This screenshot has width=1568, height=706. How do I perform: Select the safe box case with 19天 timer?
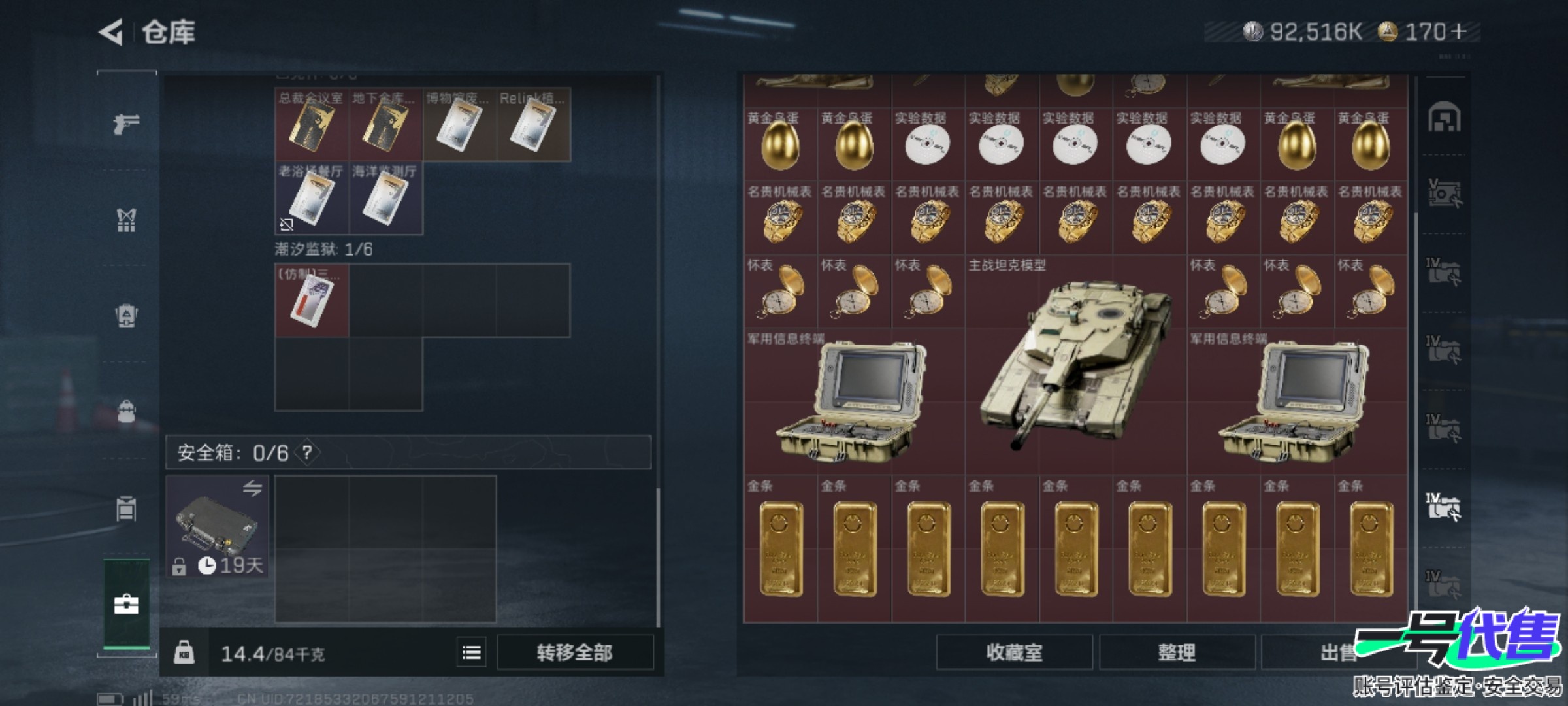pos(217,527)
